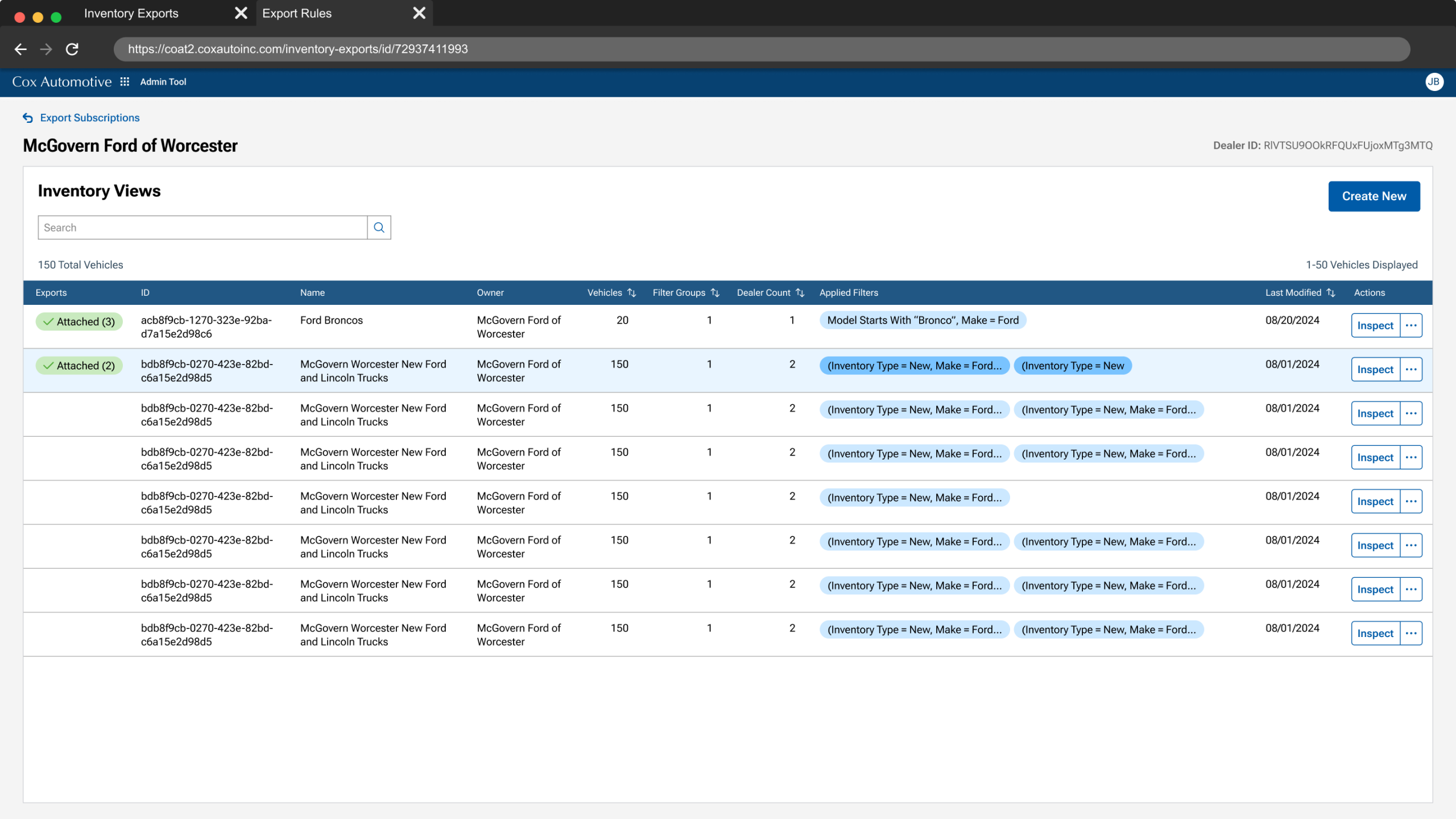Click the '1-50 Vehicles Displayed' label
1456x819 pixels.
point(1362,265)
